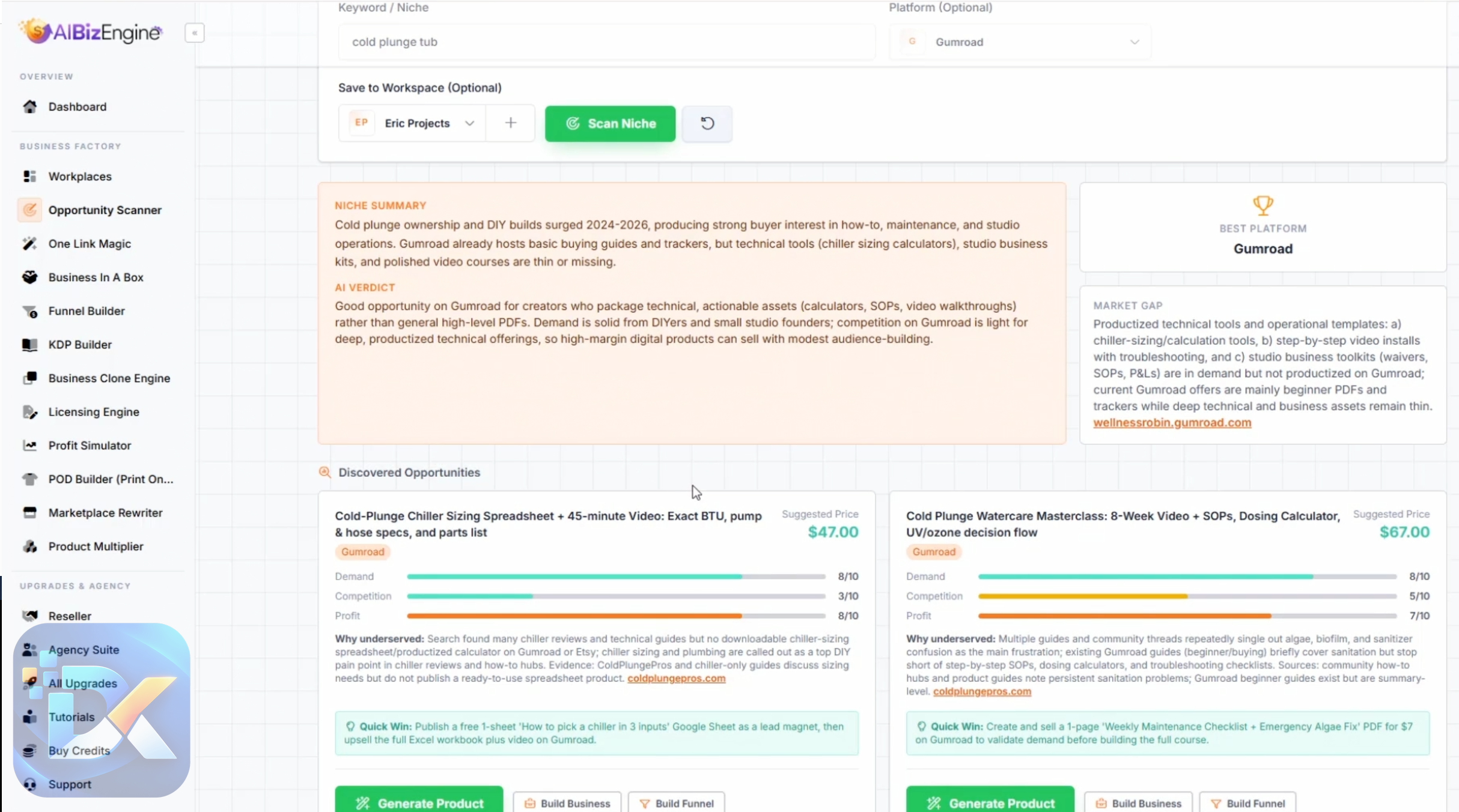This screenshot has width=1459, height=812.
Task: Expand the Eric Projects workspace dropdown
Action: (412, 123)
